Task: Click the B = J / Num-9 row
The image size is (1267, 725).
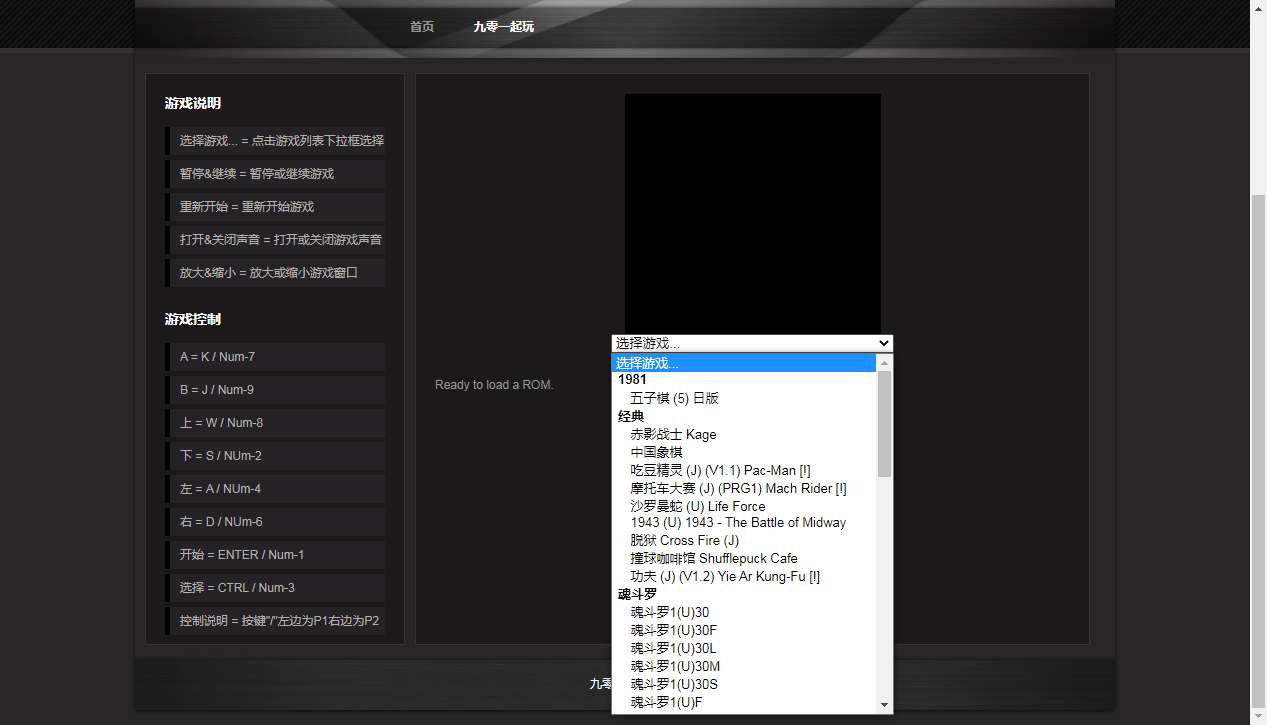Action: point(275,390)
